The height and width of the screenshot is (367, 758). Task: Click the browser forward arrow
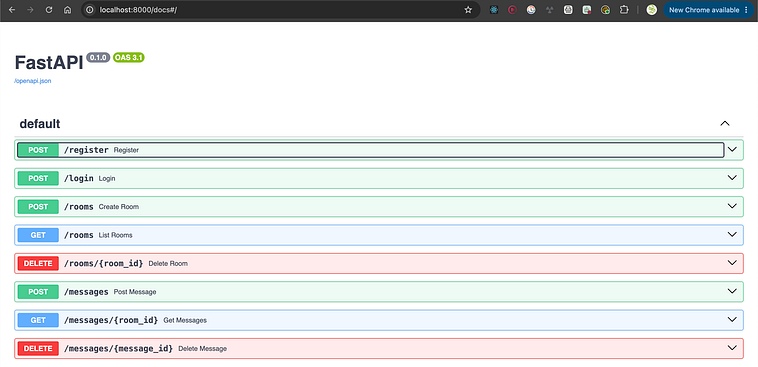click(x=30, y=10)
